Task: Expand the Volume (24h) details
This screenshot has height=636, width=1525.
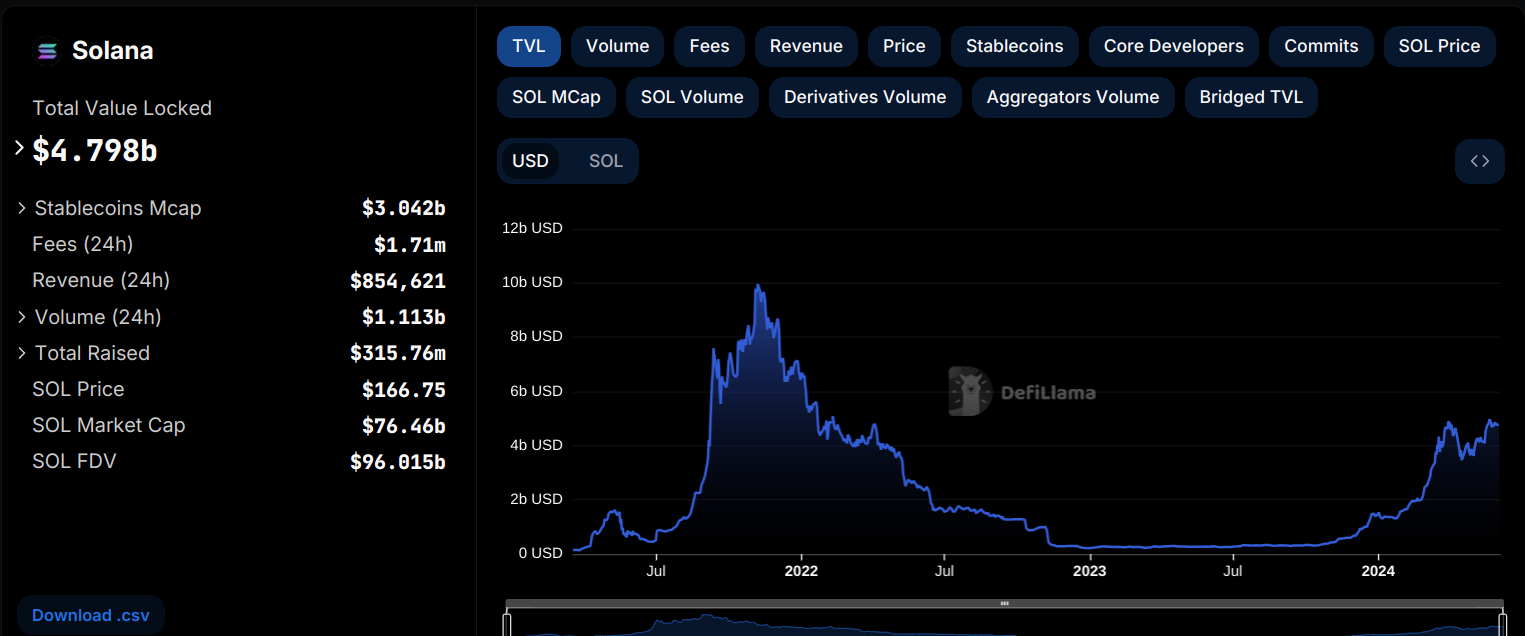Action: [22, 317]
